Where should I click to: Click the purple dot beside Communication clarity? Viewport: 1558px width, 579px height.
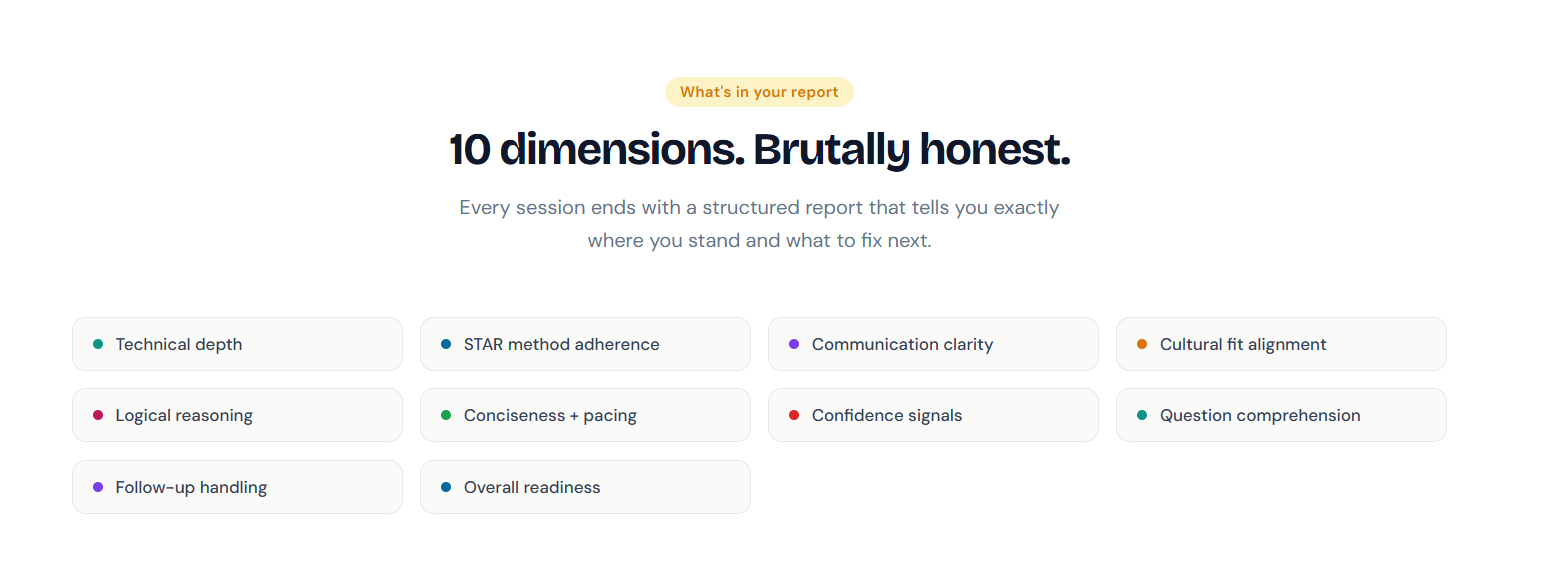[x=794, y=344]
